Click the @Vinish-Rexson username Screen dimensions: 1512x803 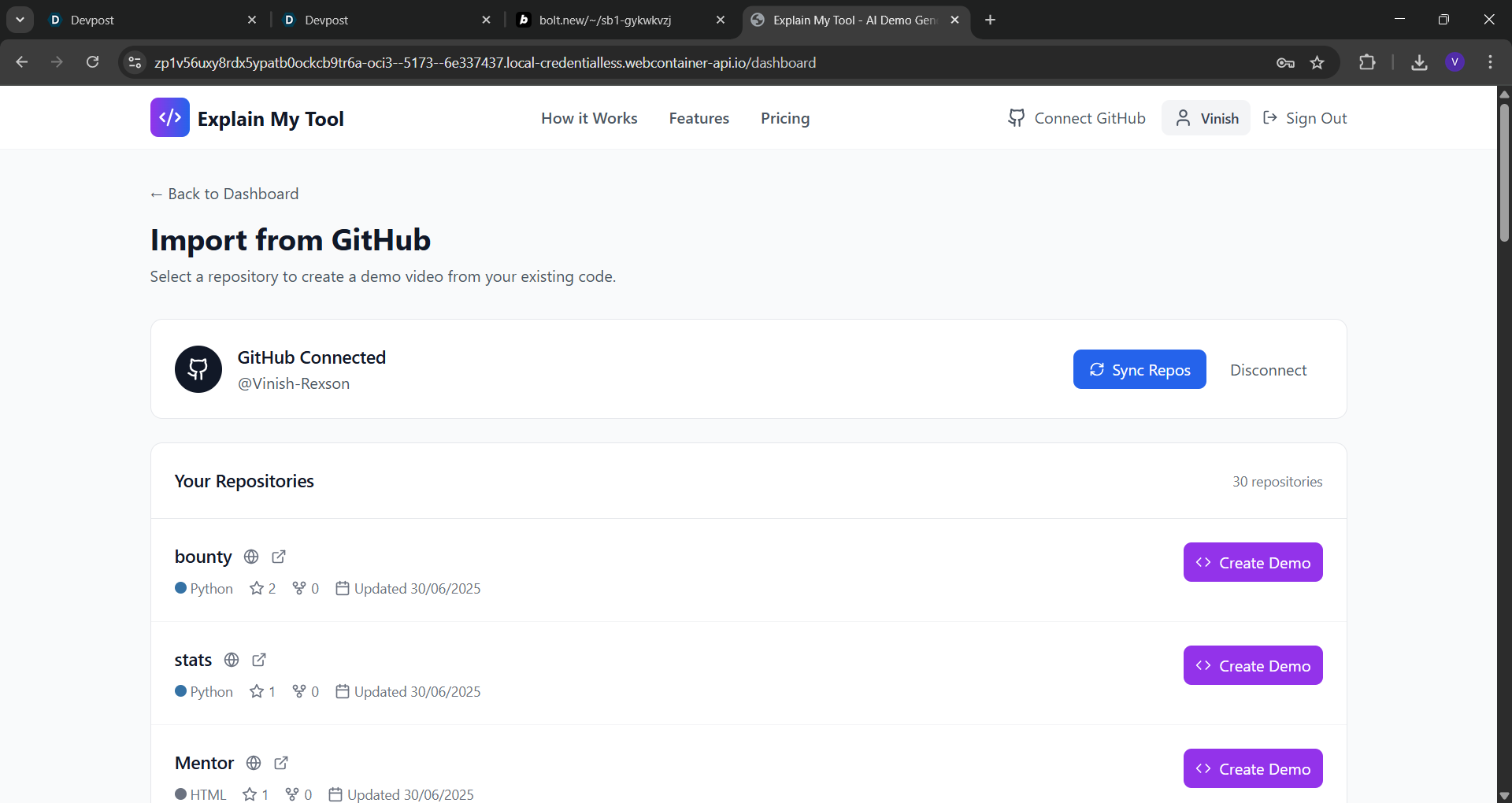(x=294, y=383)
